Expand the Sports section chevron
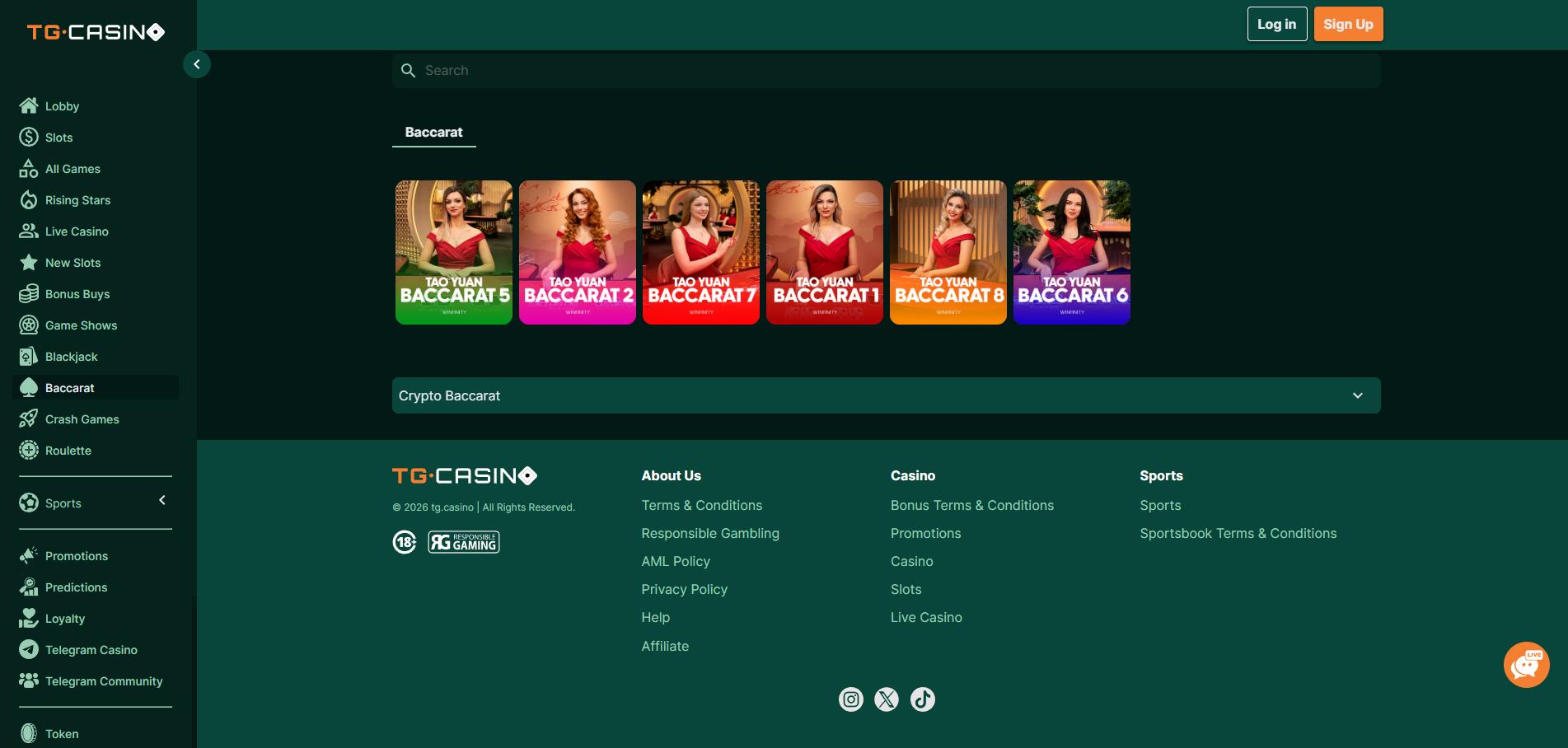 coord(162,500)
